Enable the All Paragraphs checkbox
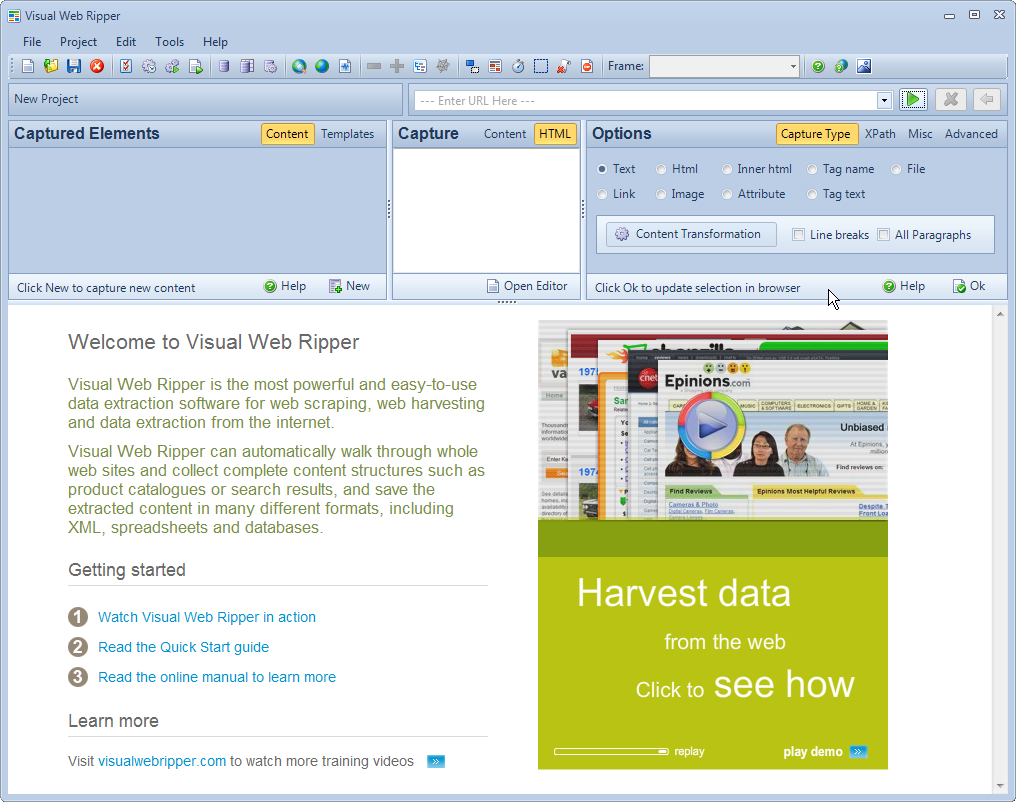The height and width of the screenshot is (802, 1016). click(x=884, y=235)
